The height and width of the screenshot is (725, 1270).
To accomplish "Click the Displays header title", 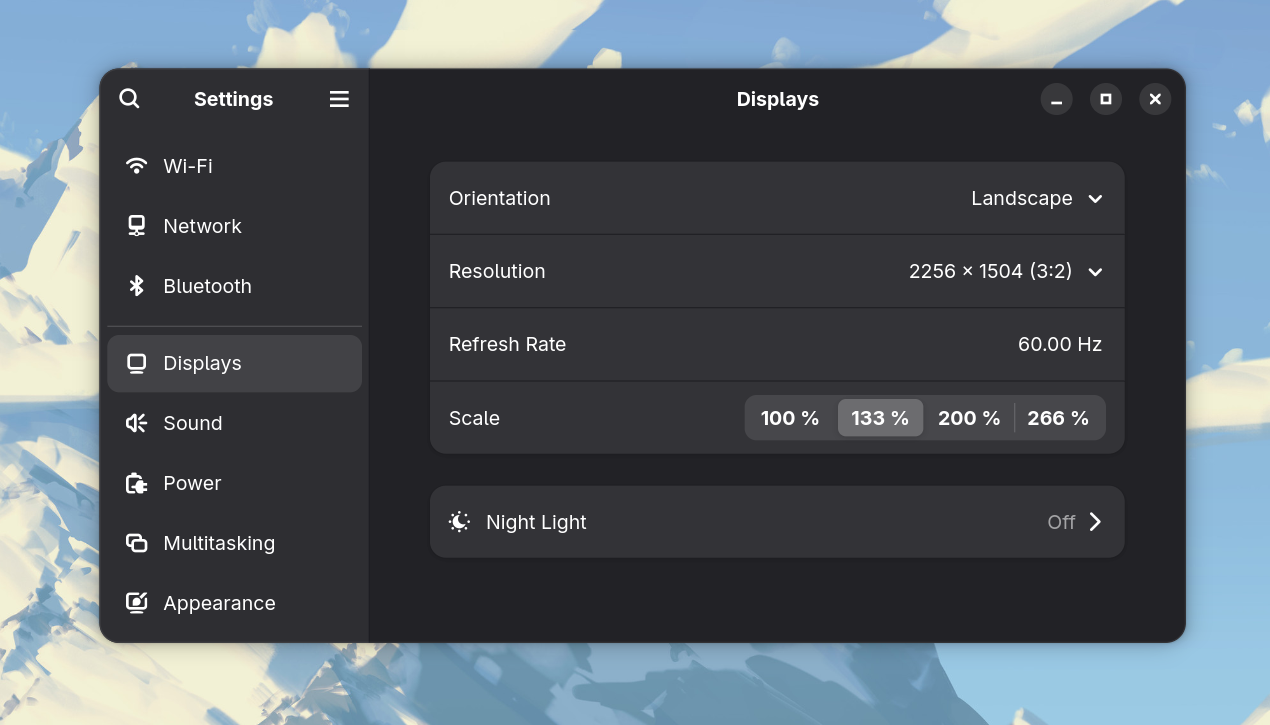I will coord(778,99).
